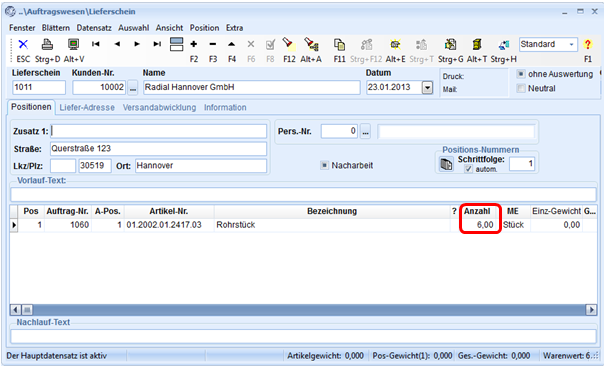Select article number cell 01.2002.01.2417.03

169,225
